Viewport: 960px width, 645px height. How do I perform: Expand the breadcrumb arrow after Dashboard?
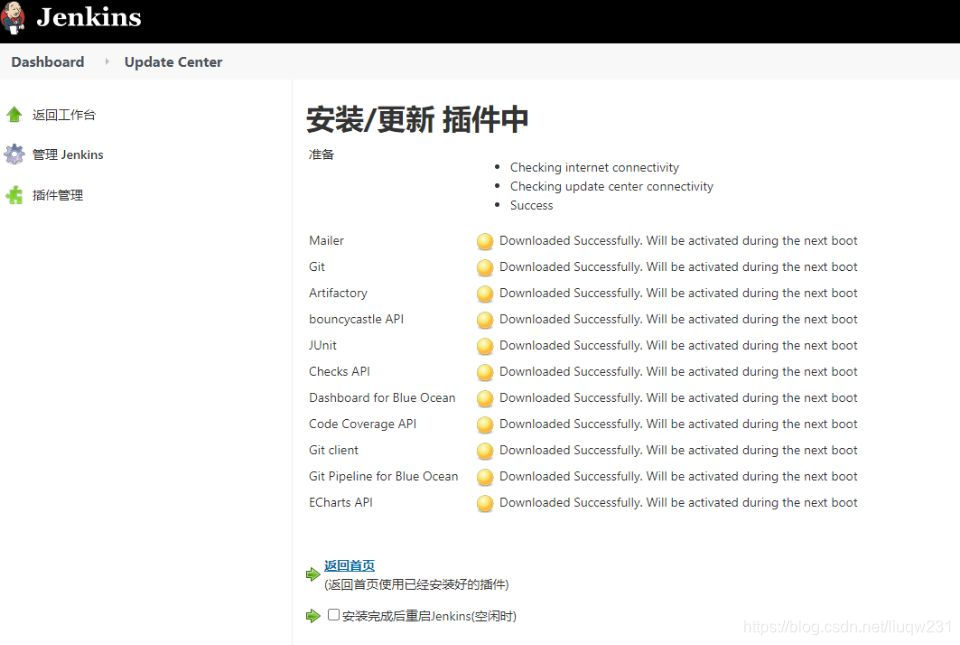click(107, 61)
